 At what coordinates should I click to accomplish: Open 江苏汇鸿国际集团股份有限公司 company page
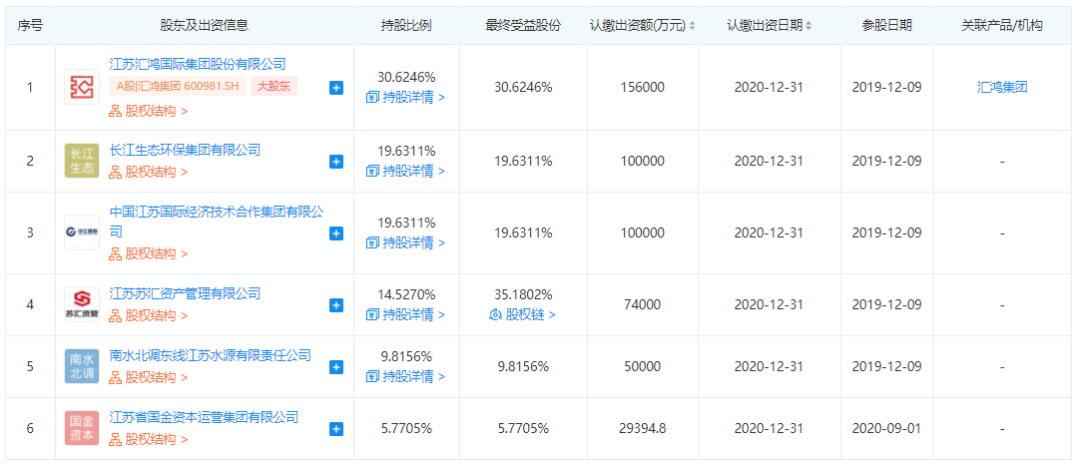point(198,64)
